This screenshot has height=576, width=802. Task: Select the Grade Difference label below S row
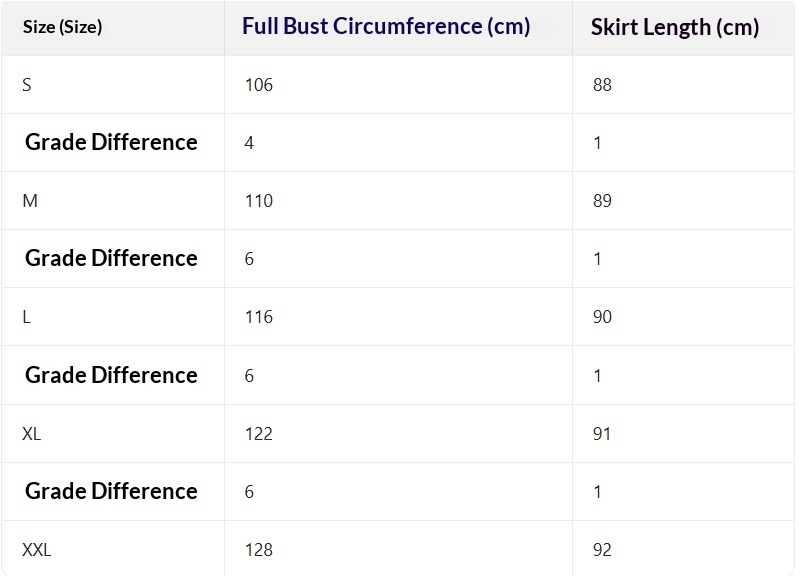point(111,142)
